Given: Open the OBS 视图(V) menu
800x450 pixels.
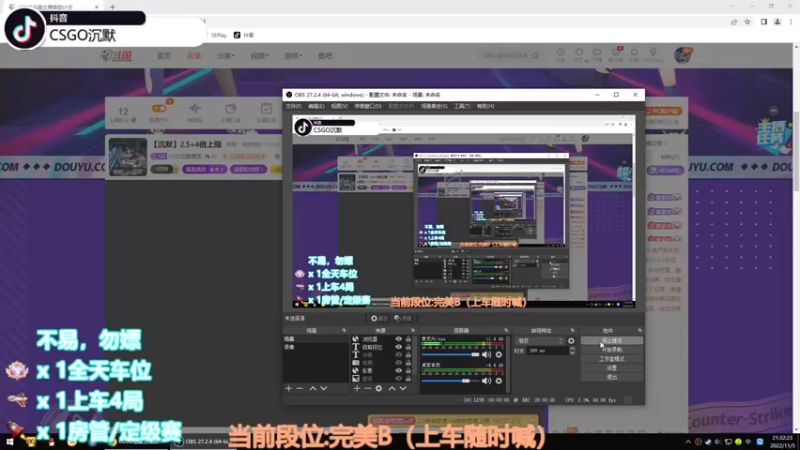Looking at the screenshot, I should coord(339,106).
